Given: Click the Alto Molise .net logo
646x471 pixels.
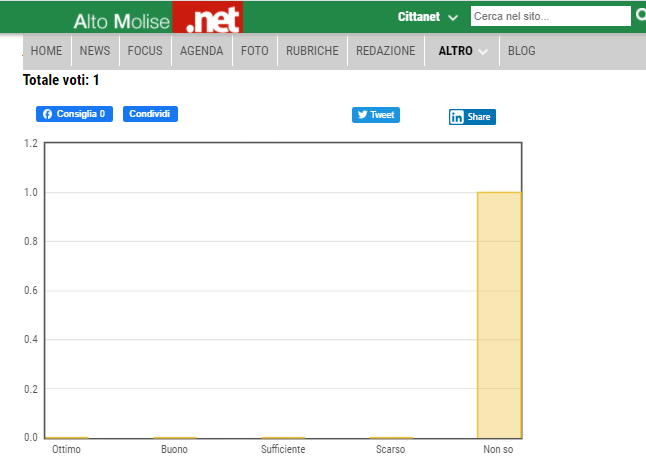Looking at the screenshot, I should point(157,18).
